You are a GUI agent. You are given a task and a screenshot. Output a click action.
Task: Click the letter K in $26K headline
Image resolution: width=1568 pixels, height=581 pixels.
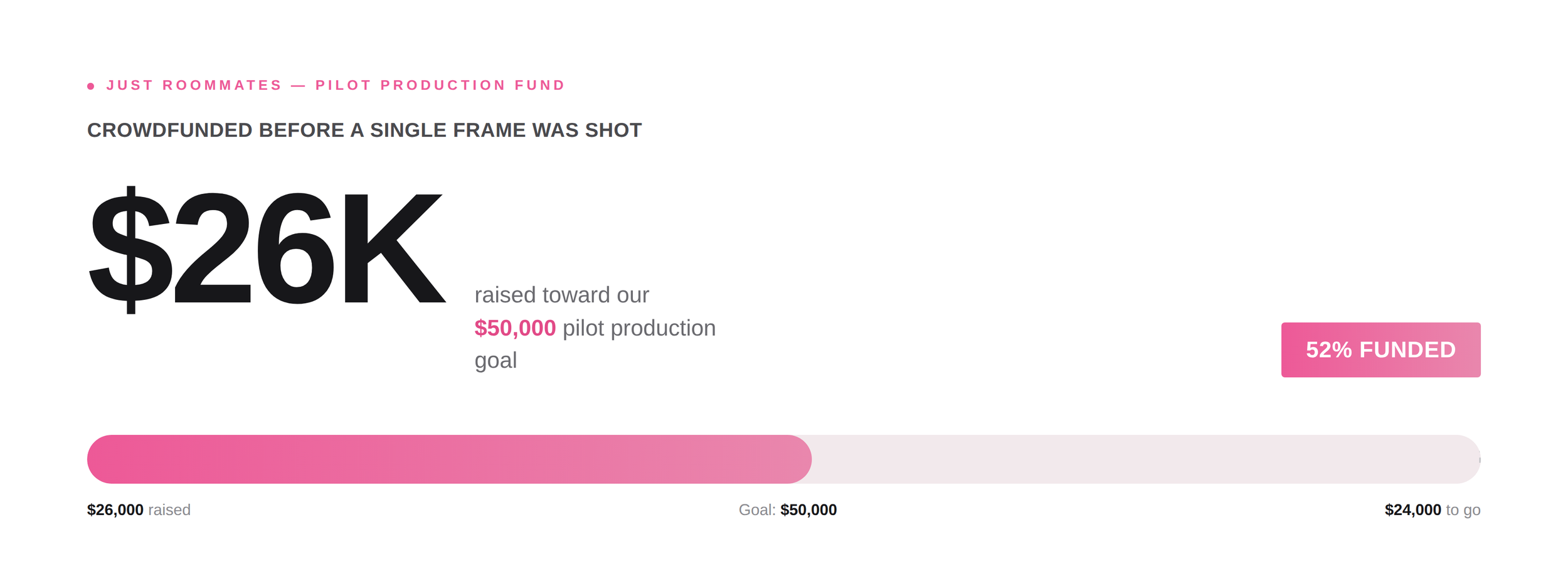[395, 248]
